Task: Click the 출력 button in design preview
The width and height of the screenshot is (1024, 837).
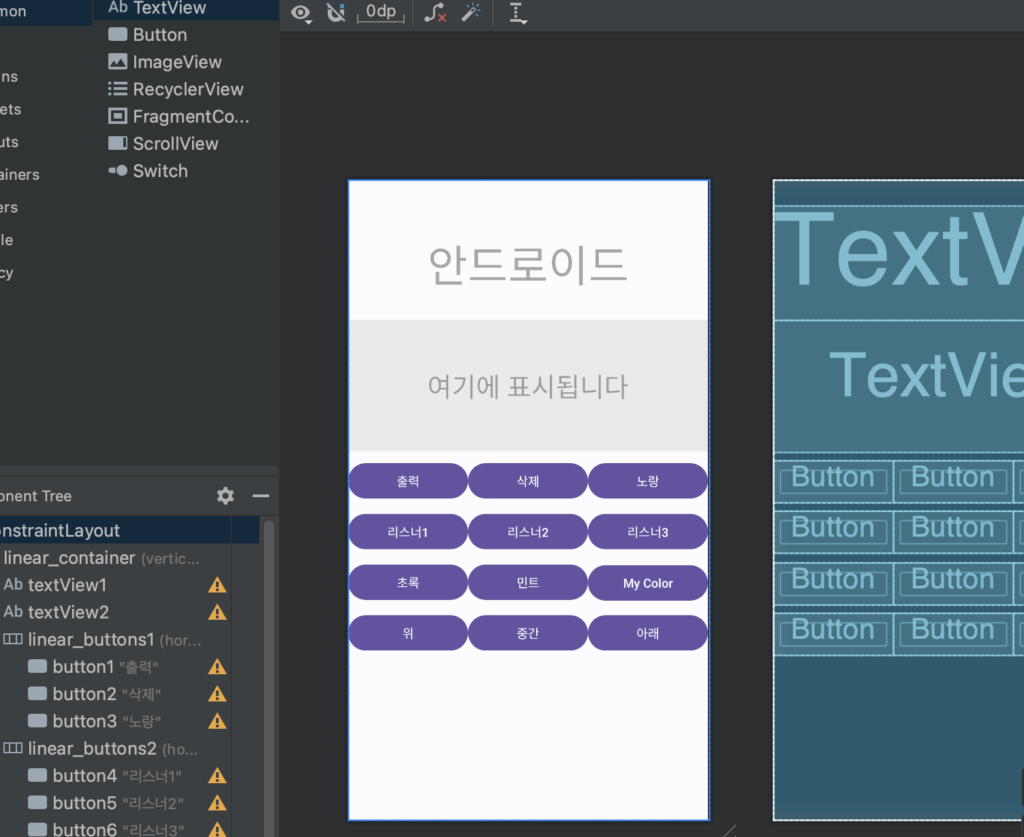Action: (408, 481)
